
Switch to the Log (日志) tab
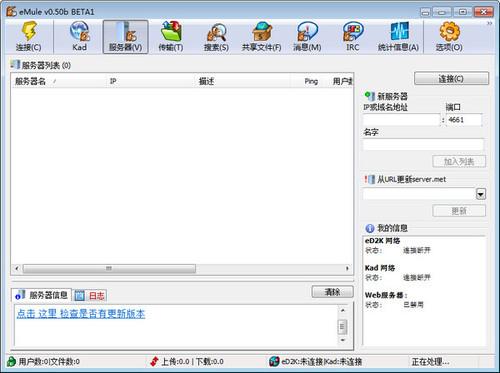[x=90, y=295]
